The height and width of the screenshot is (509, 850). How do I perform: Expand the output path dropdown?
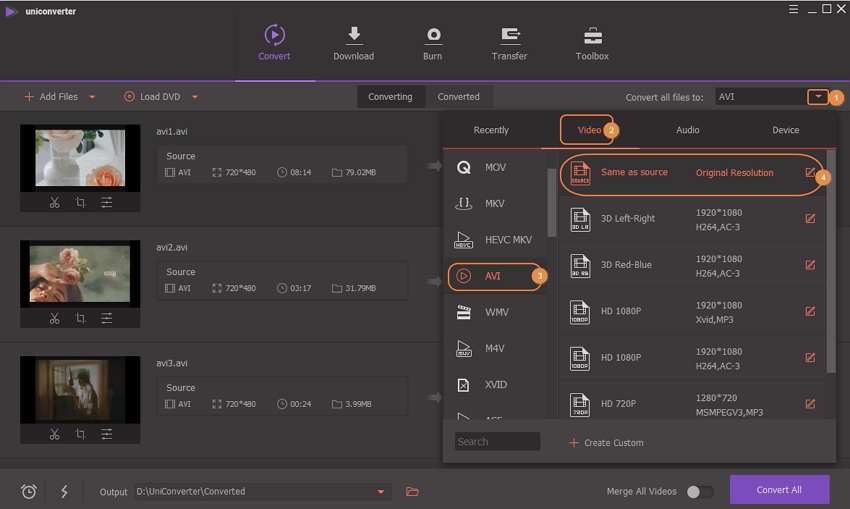[380, 491]
